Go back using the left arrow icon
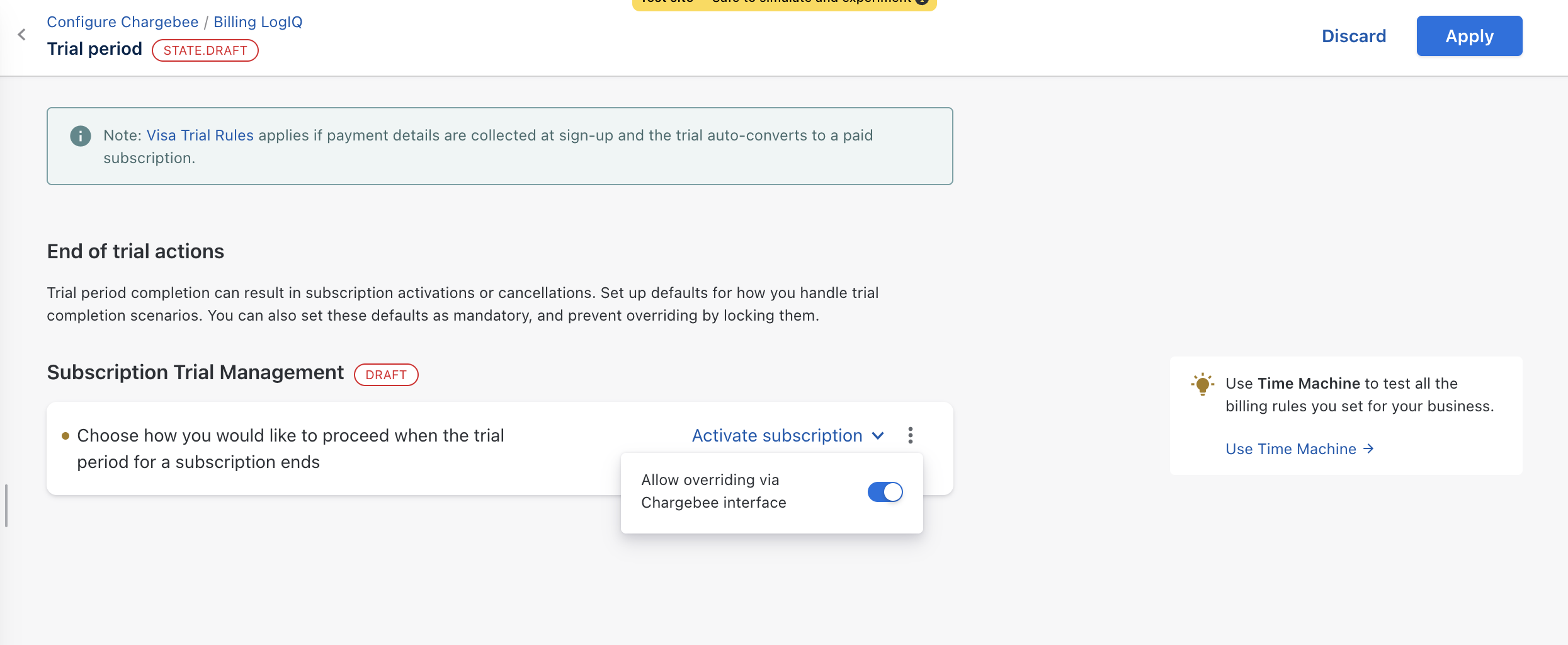Screen dimensions: 1568x645 click(x=22, y=35)
